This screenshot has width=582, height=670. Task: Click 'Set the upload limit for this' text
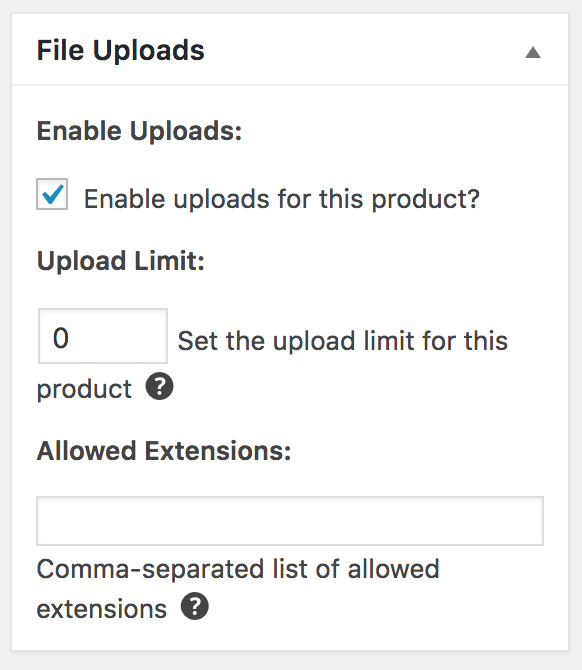(343, 341)
